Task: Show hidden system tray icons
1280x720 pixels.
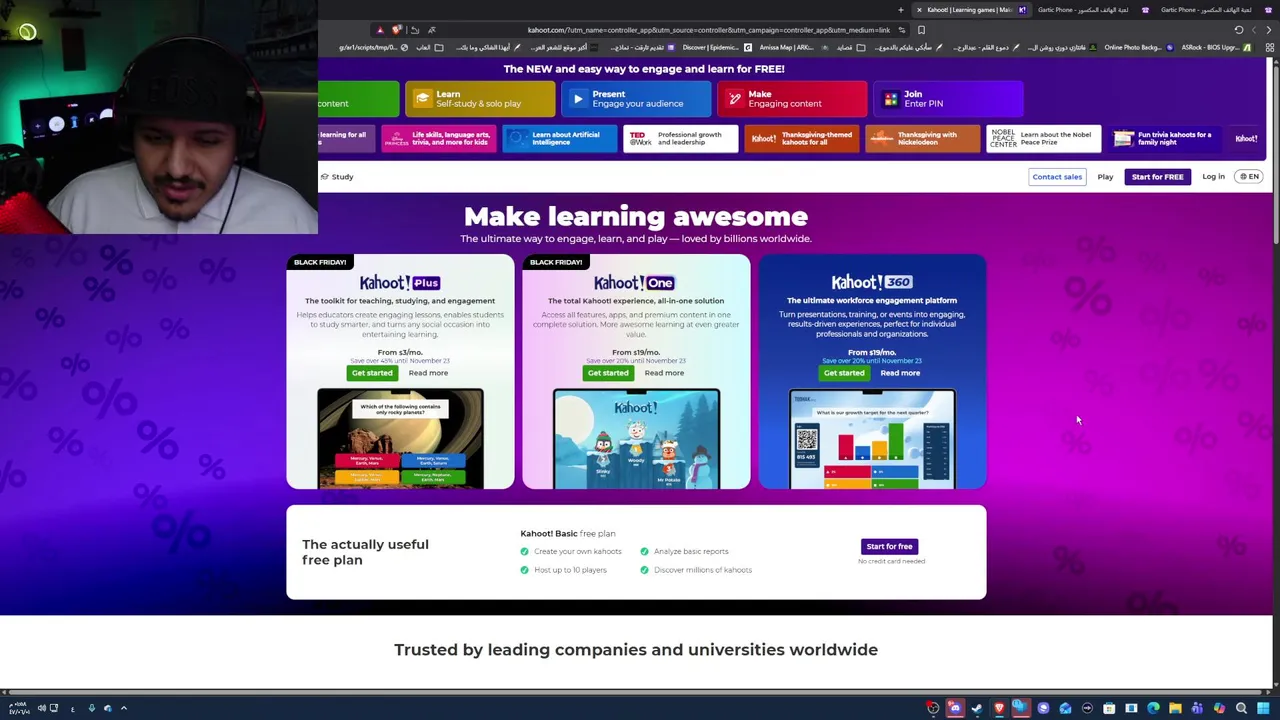Action: 124,708
